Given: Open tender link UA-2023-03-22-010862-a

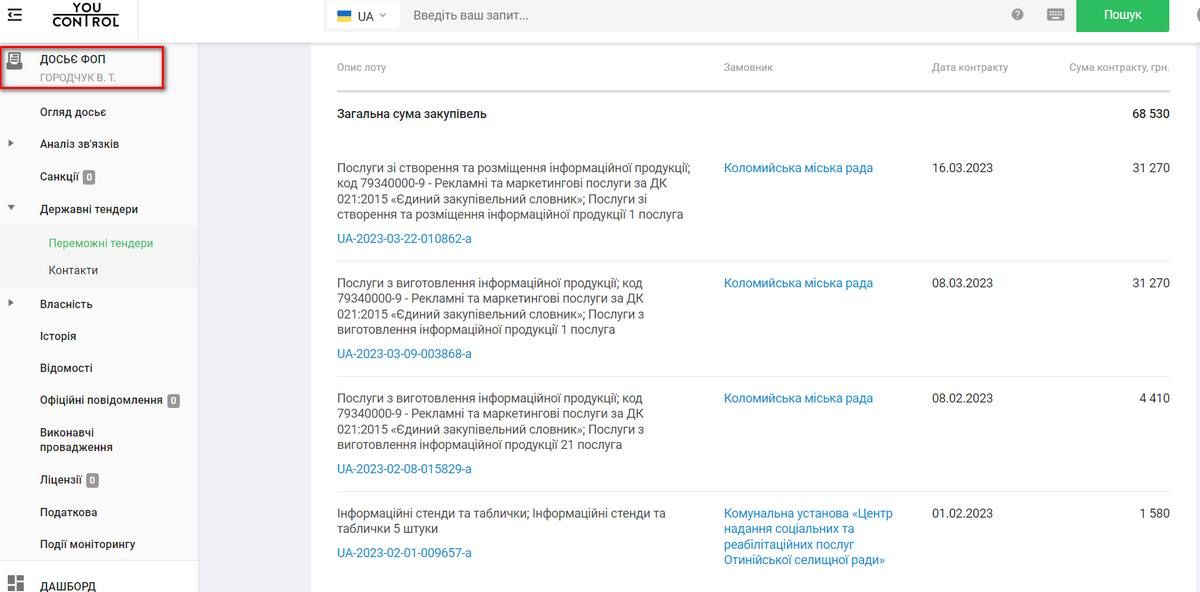Looking at the screenshot, I should click(404, 238).
